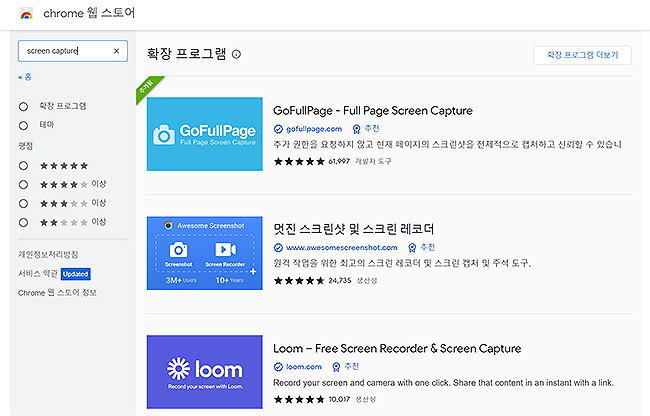Click the '확장 프로그램 더보기' button
This screenshot has height=416, width=650.
(582, 55)
